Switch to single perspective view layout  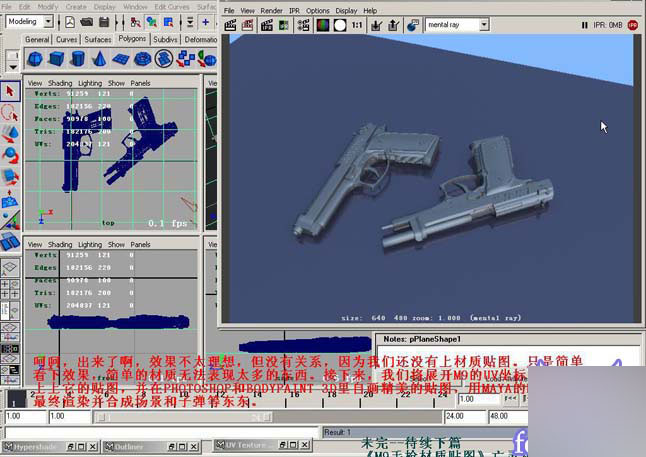pos(10,268)
